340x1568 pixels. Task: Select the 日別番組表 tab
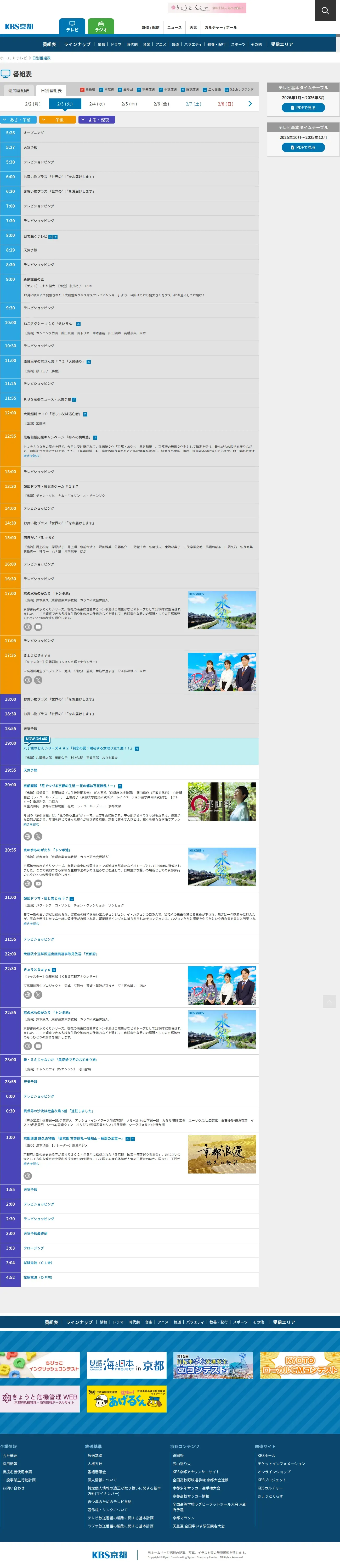(51, 90)
